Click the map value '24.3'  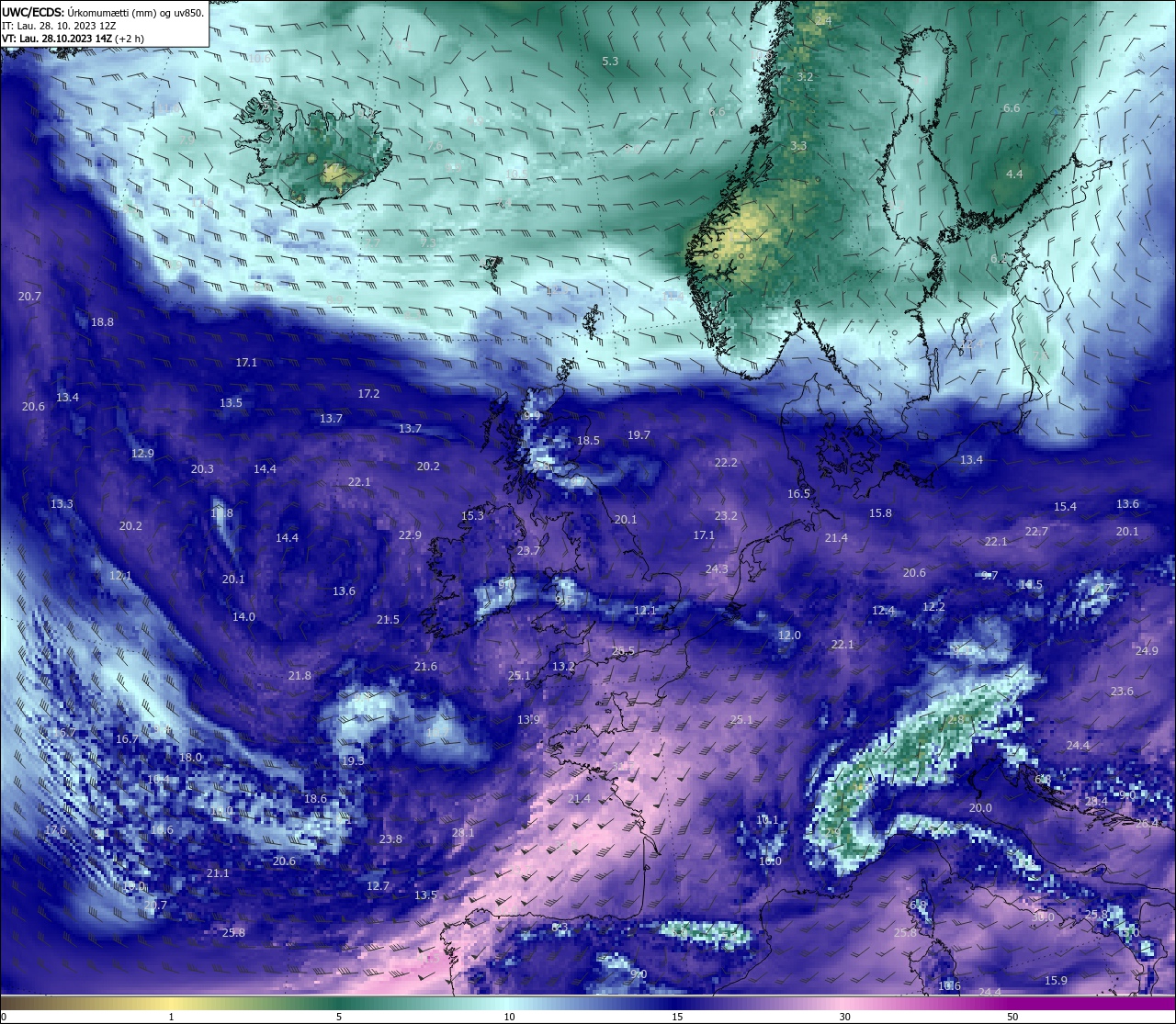click(x=717, y=569)
